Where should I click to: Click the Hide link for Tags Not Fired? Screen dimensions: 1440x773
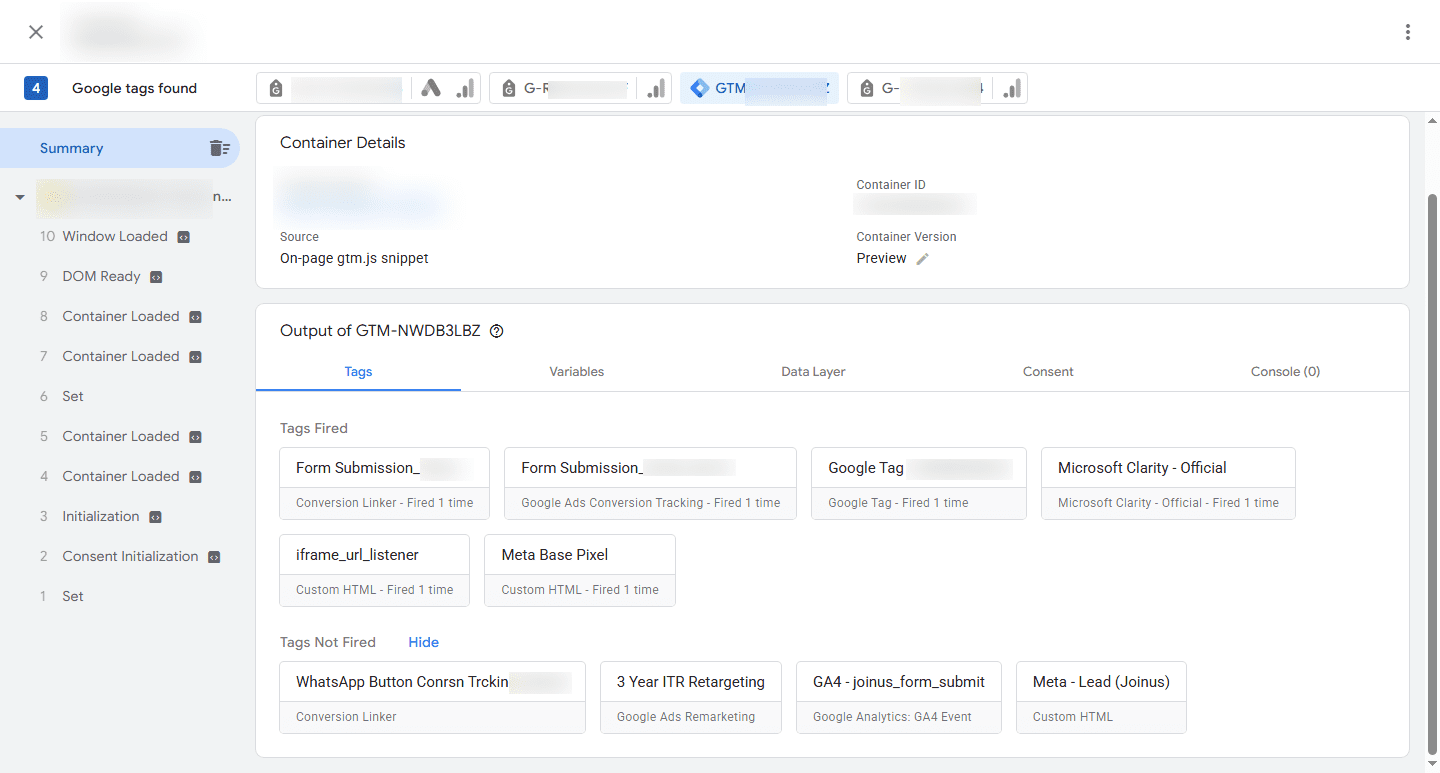pyautogui.click(x=423, y=642)
